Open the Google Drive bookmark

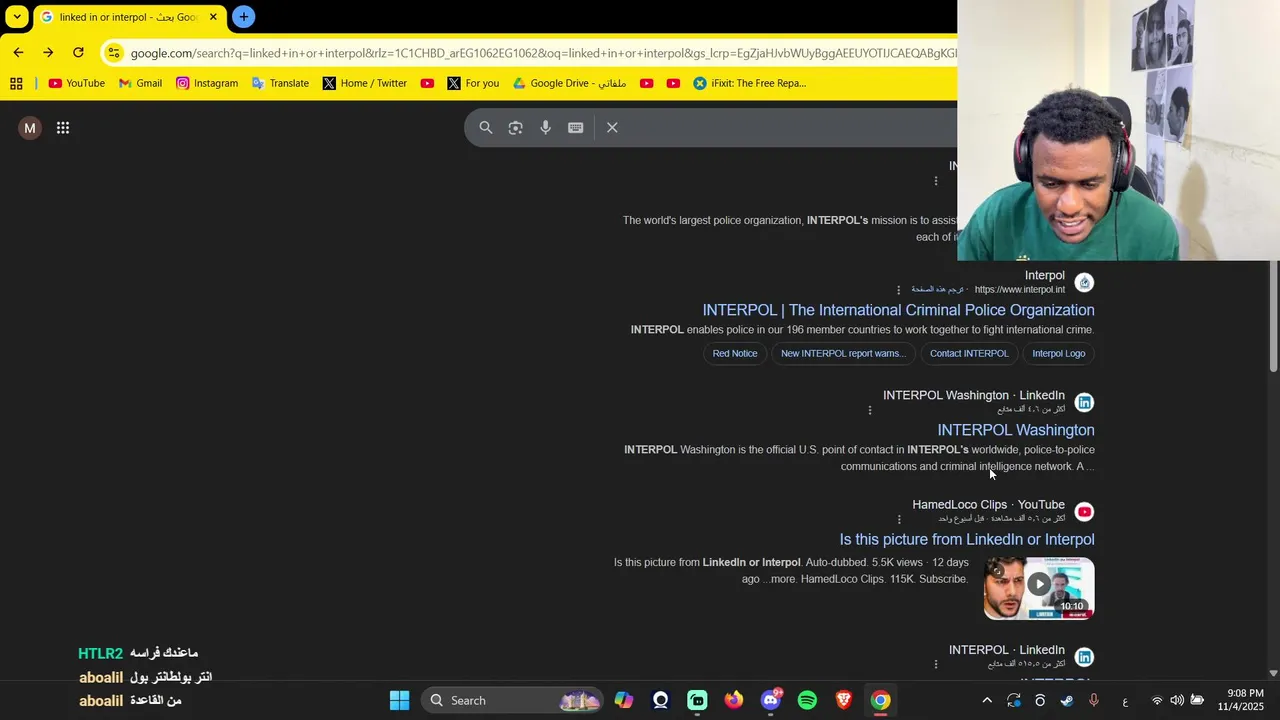pyautogui.click(x=569, y=83)
